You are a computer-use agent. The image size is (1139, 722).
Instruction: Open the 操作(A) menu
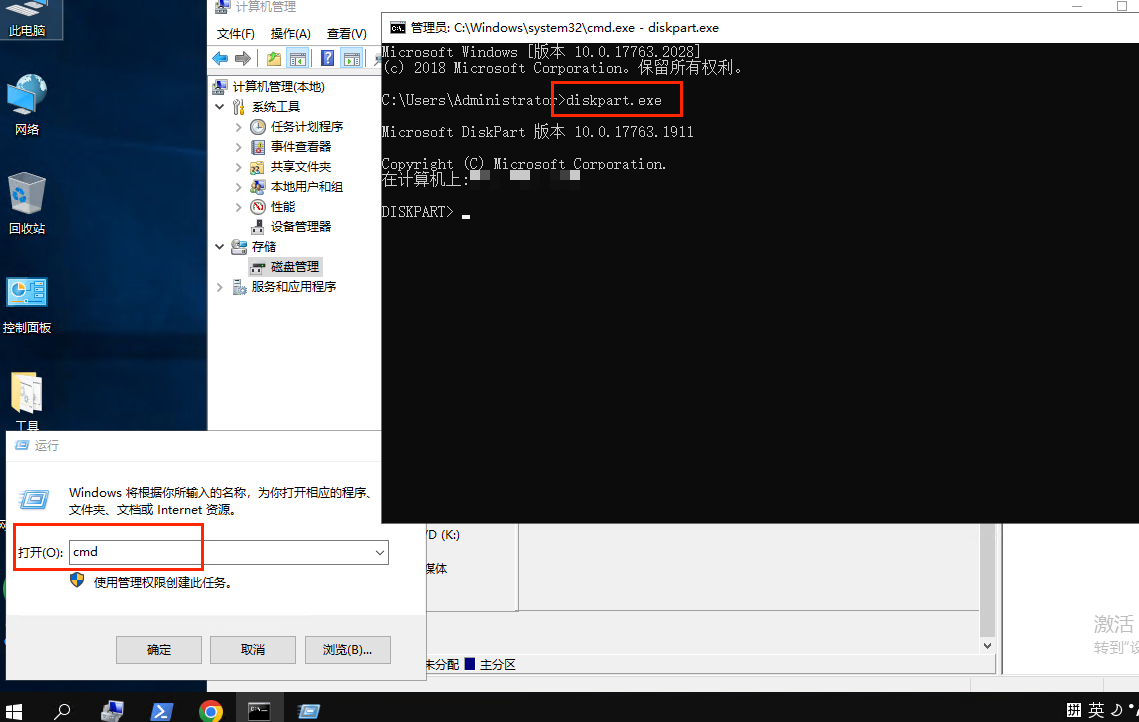290,34
